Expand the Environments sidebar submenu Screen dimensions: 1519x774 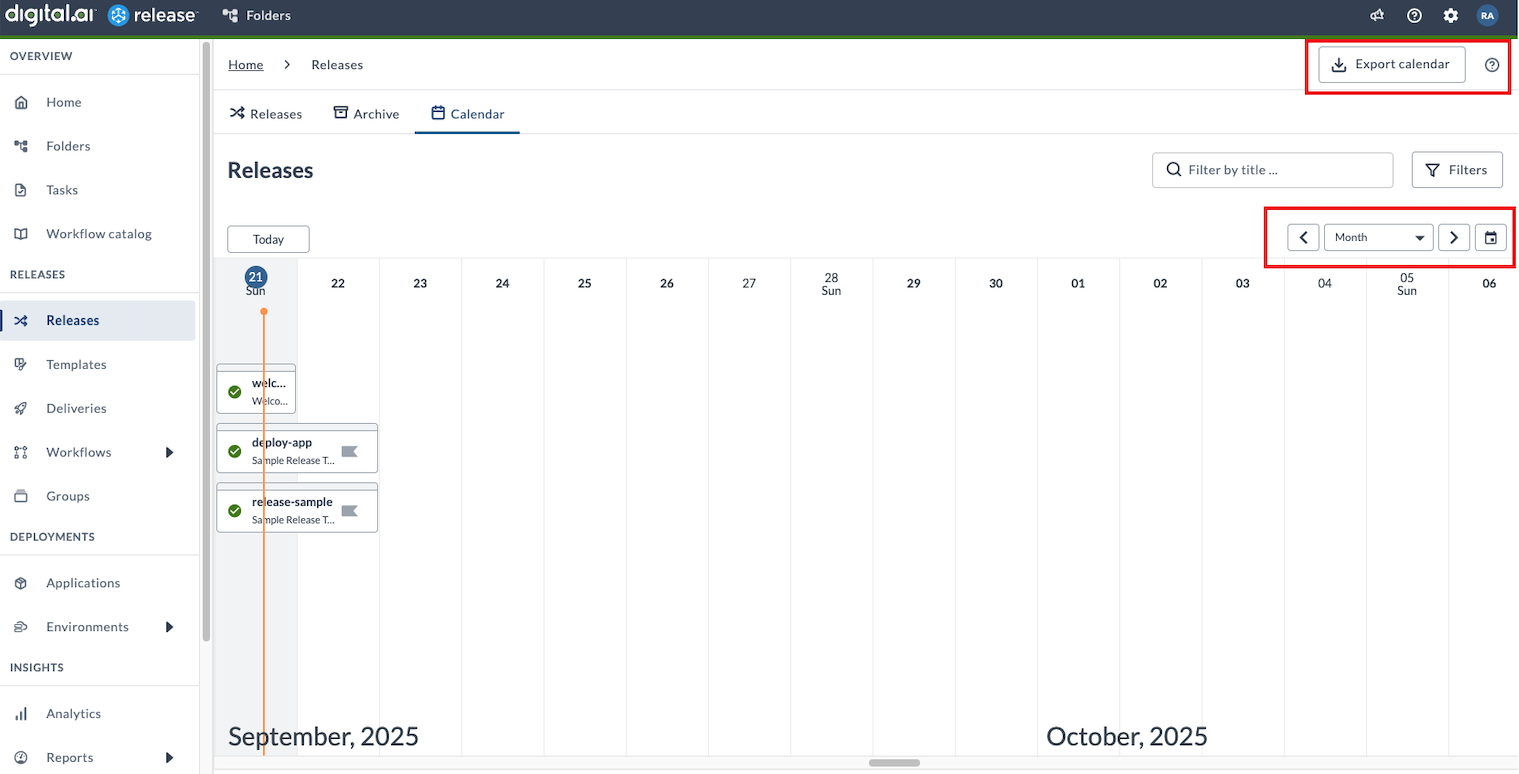tap(169, 627)
